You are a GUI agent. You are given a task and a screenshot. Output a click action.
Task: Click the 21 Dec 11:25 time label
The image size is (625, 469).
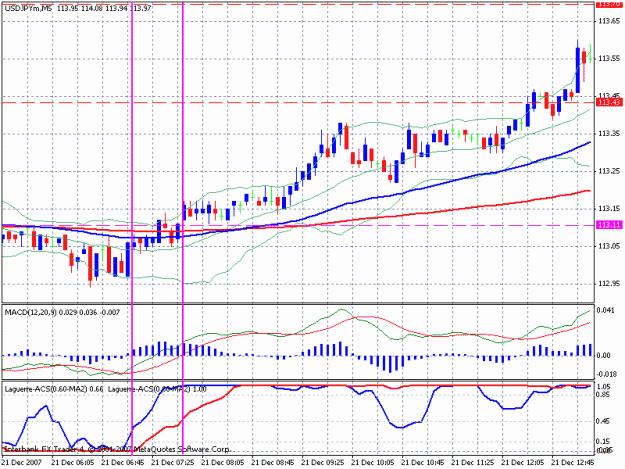[473, 462]
